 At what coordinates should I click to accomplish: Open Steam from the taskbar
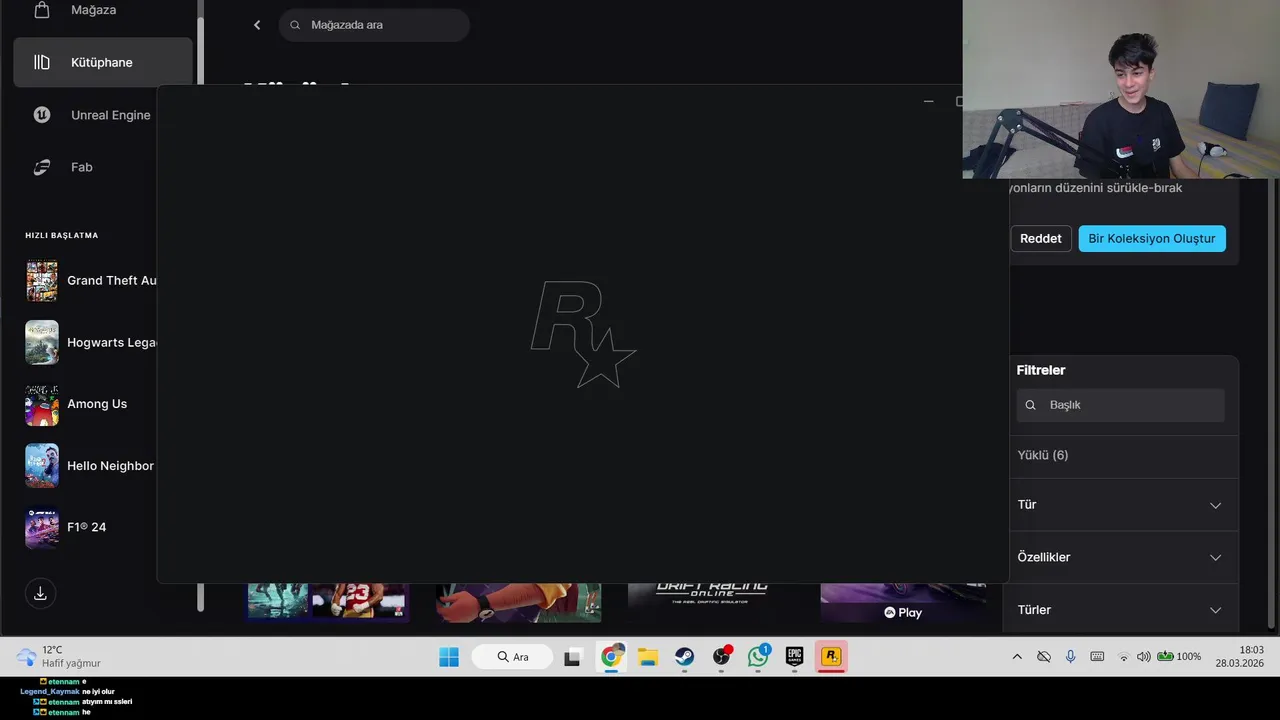[685, 657]
